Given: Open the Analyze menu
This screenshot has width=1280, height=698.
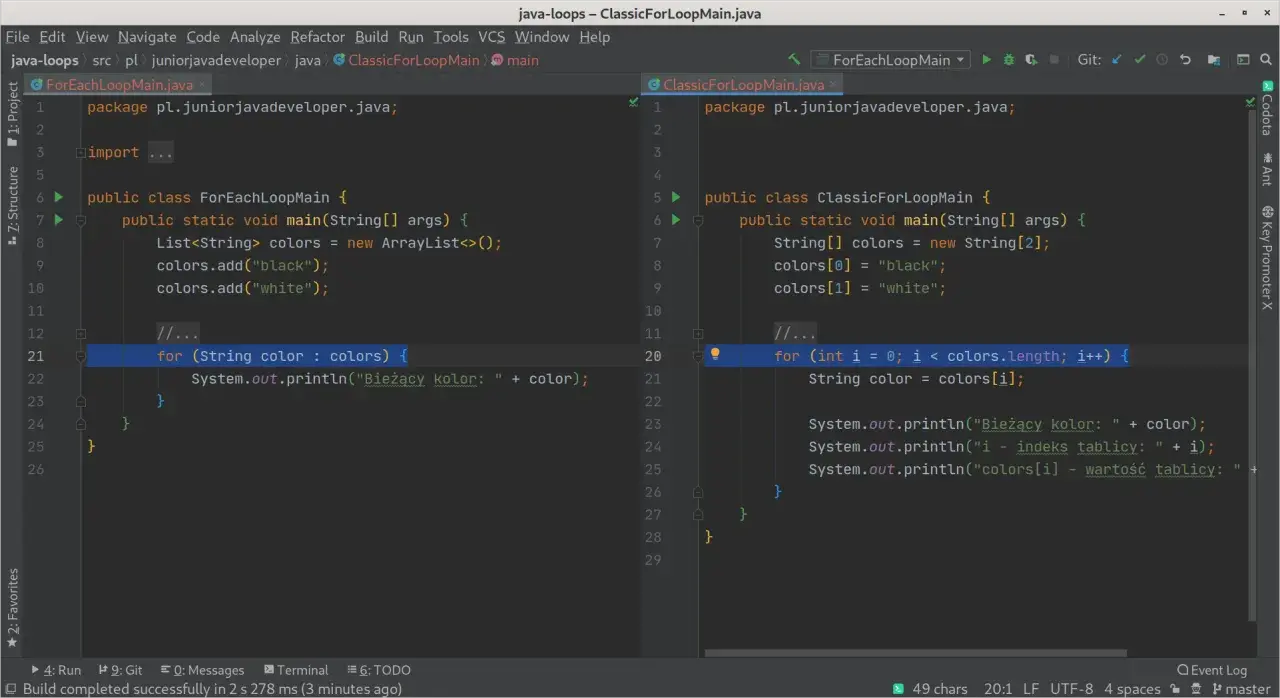Looking at the screenshot, I should 255,37.
